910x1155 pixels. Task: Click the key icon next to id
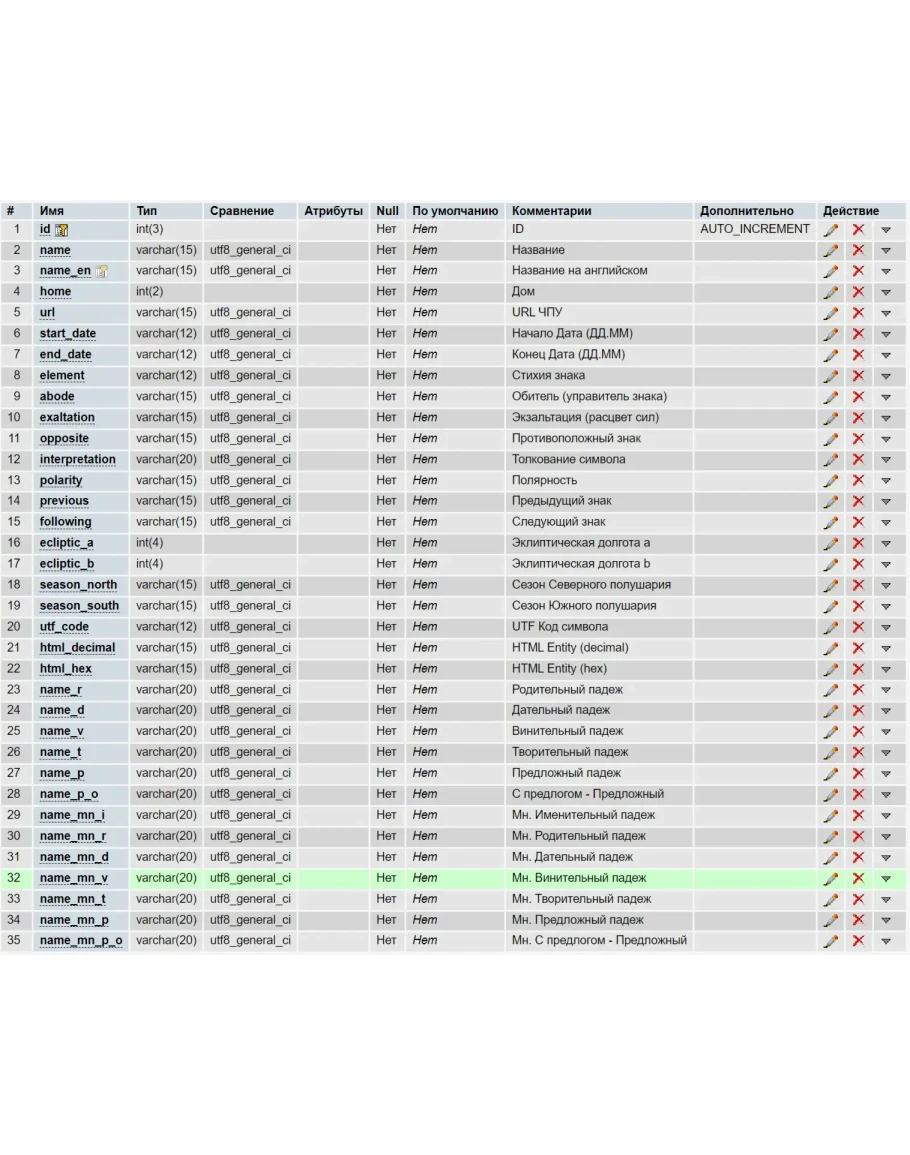coord(62,230)
